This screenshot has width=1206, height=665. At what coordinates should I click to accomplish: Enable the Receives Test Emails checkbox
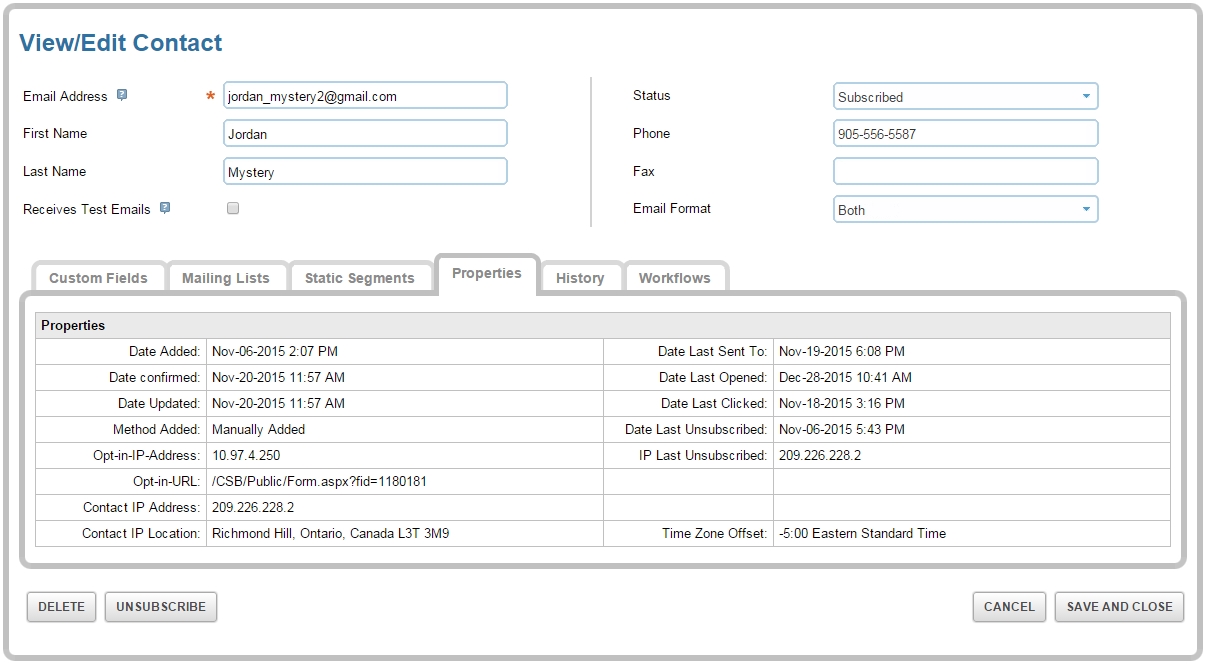pyautogui.click(x=233, y=209)
